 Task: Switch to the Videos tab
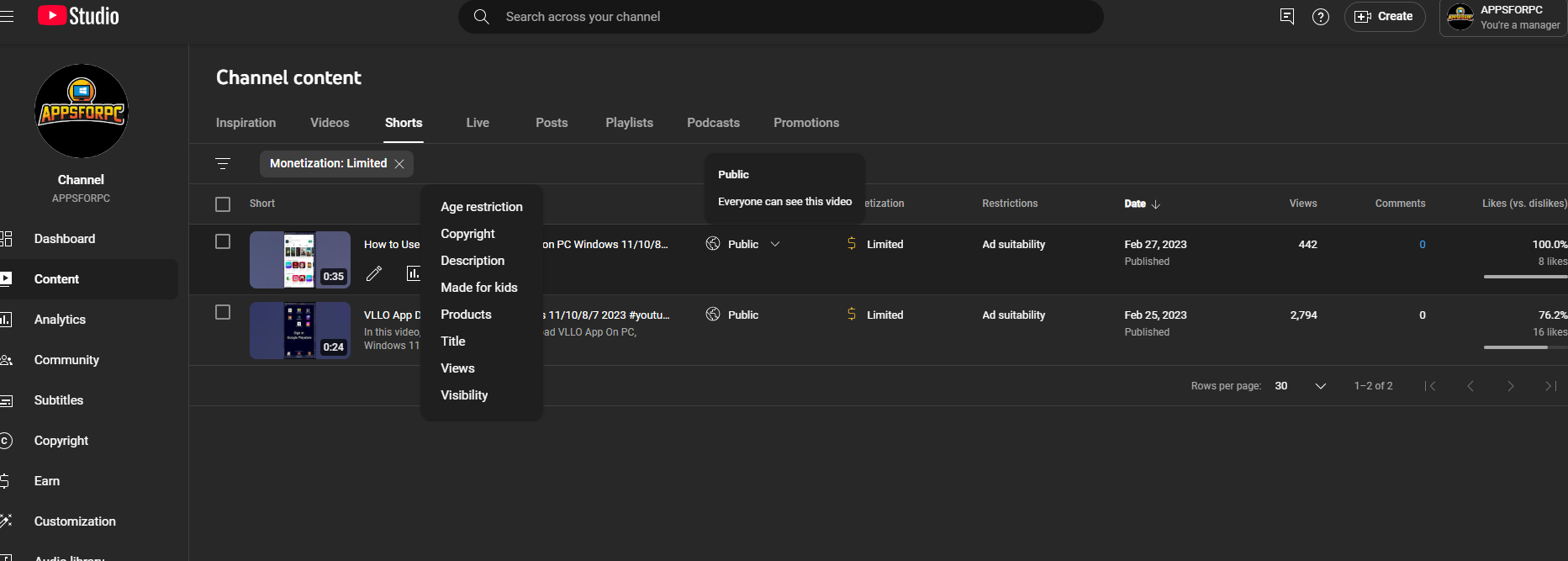330,123
